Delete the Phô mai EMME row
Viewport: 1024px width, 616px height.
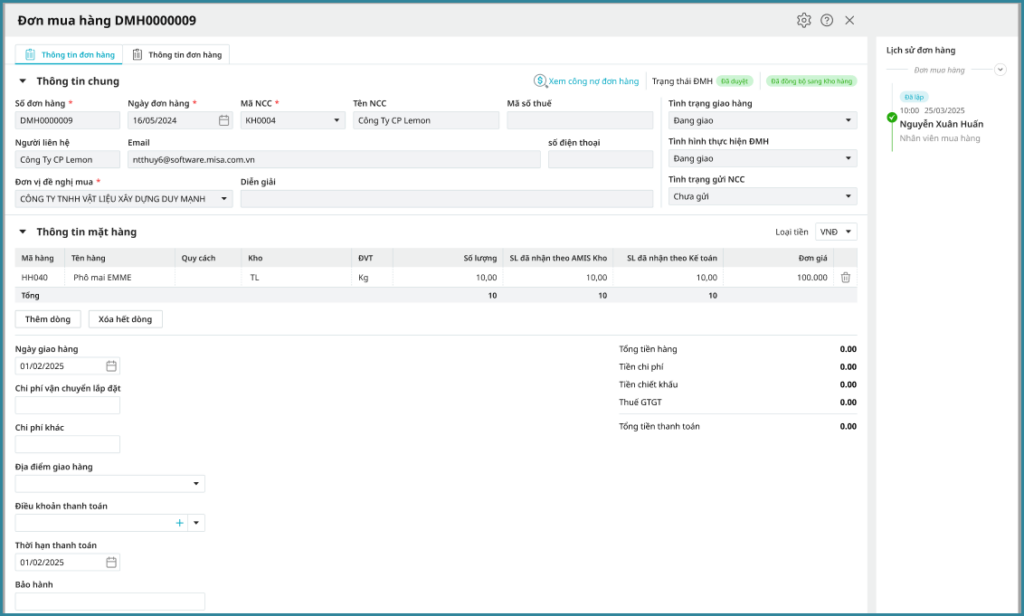click(845, 278)
